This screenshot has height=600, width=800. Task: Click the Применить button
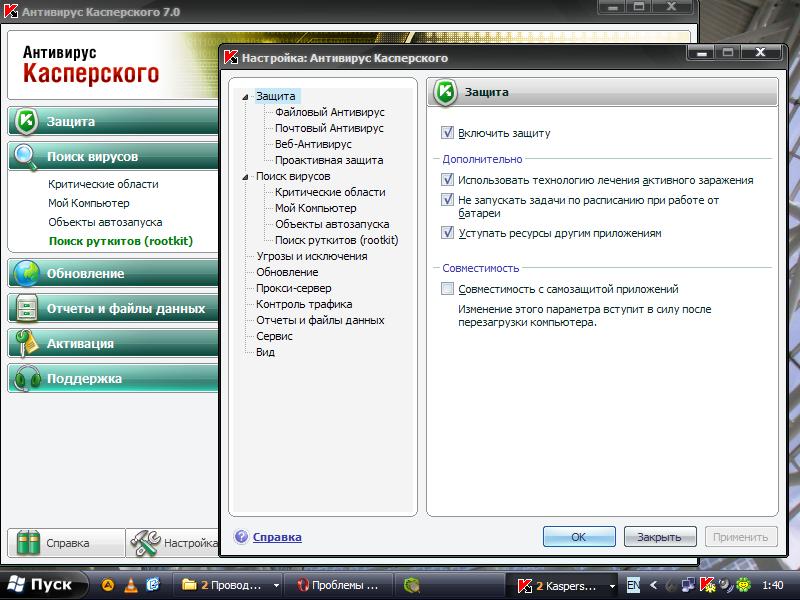(x=740, y=537)
